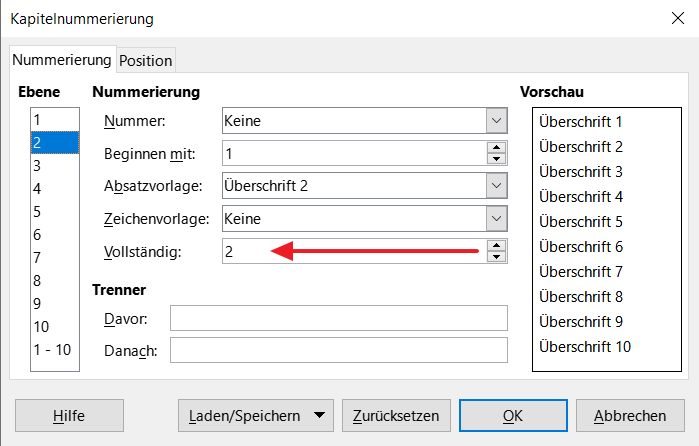
Task: Select level 1 in Ebene list
Action: [x=55, y=120]
